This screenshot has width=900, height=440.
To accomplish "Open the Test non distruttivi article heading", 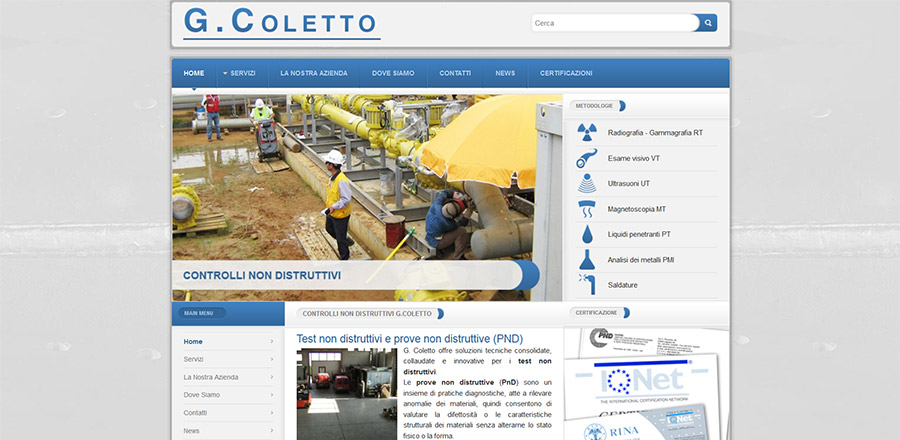I will click(409, 339).
